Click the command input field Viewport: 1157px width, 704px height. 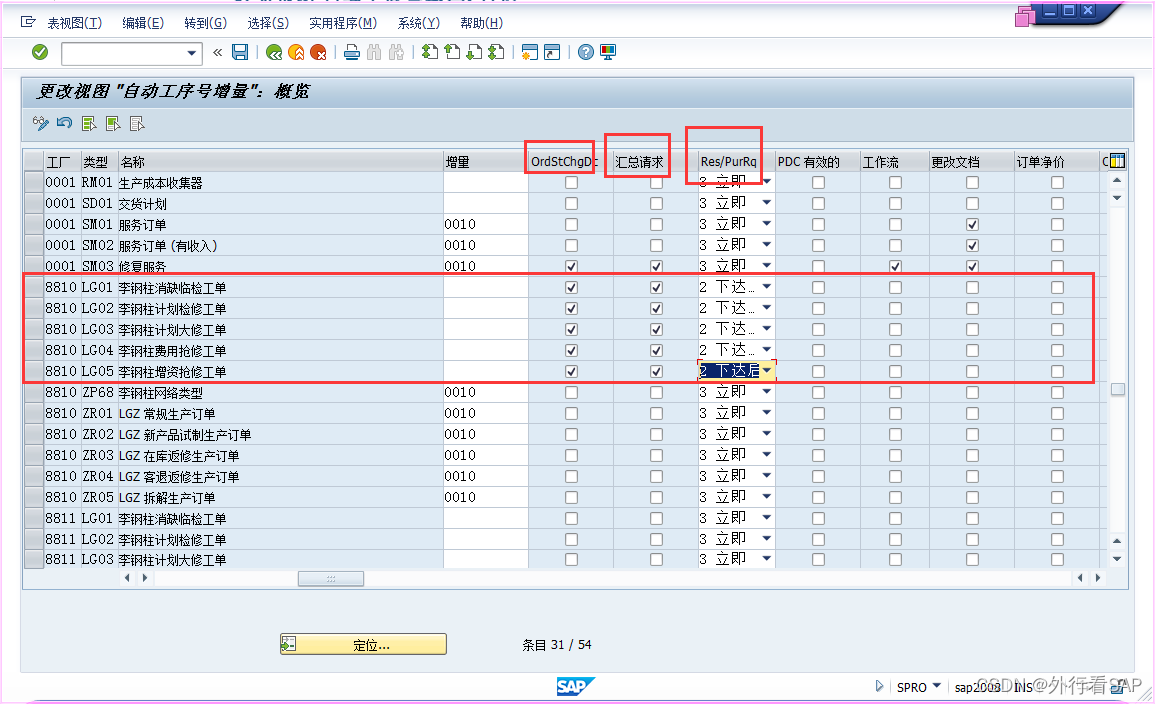(123, 53)
